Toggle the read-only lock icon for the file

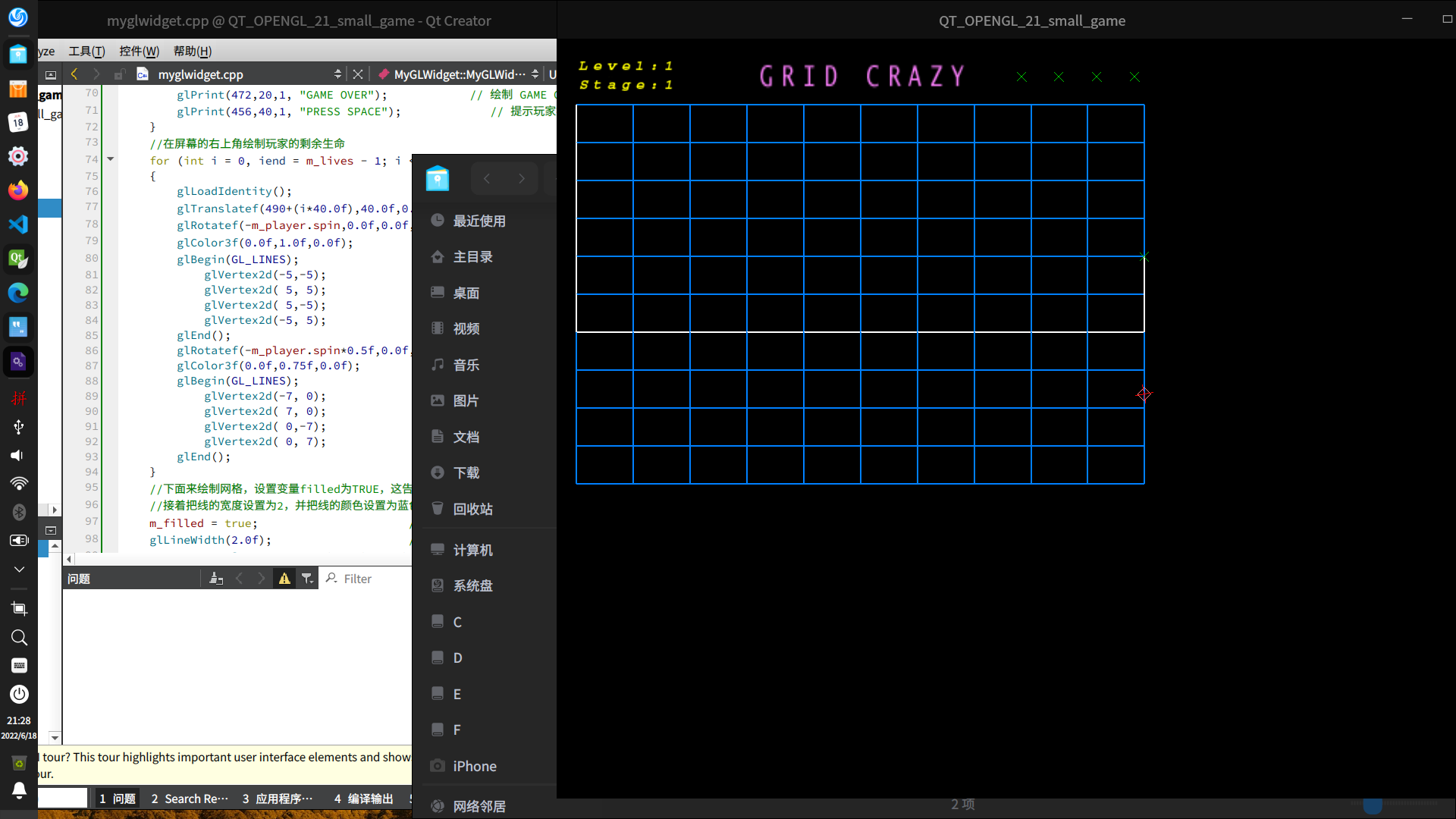click(119, 74)
